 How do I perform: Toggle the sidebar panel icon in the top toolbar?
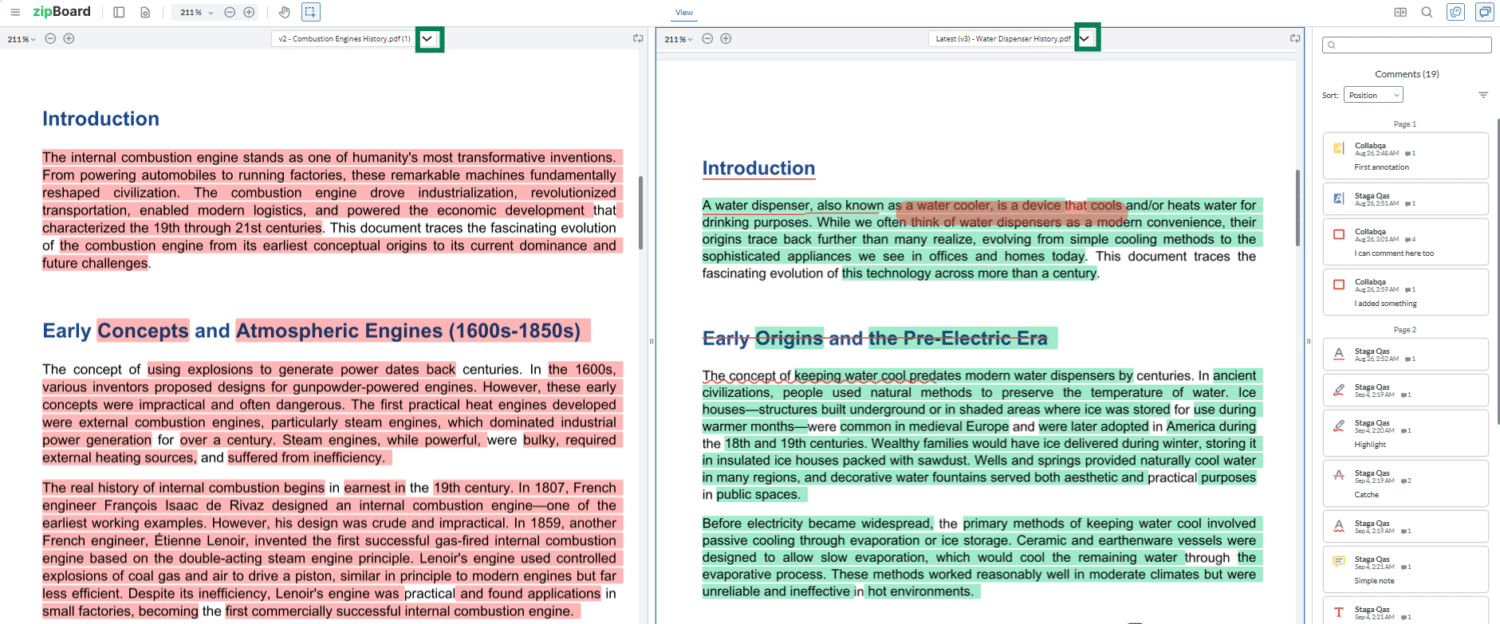click(x=119, y=12)
